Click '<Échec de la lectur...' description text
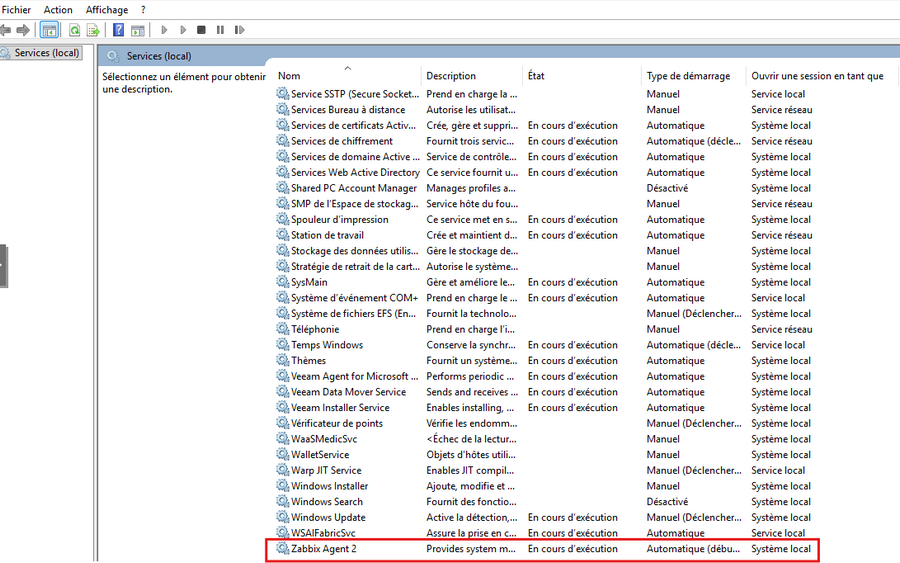Image resolution: width=900 pixels, height=563 pixels. coord(471,438)
